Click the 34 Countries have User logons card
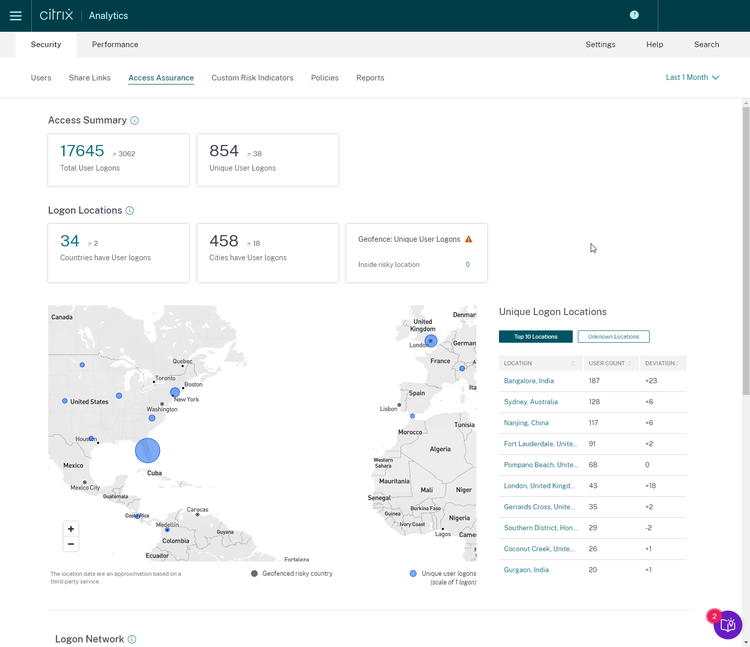750x647 pixels. pos(119,253)
